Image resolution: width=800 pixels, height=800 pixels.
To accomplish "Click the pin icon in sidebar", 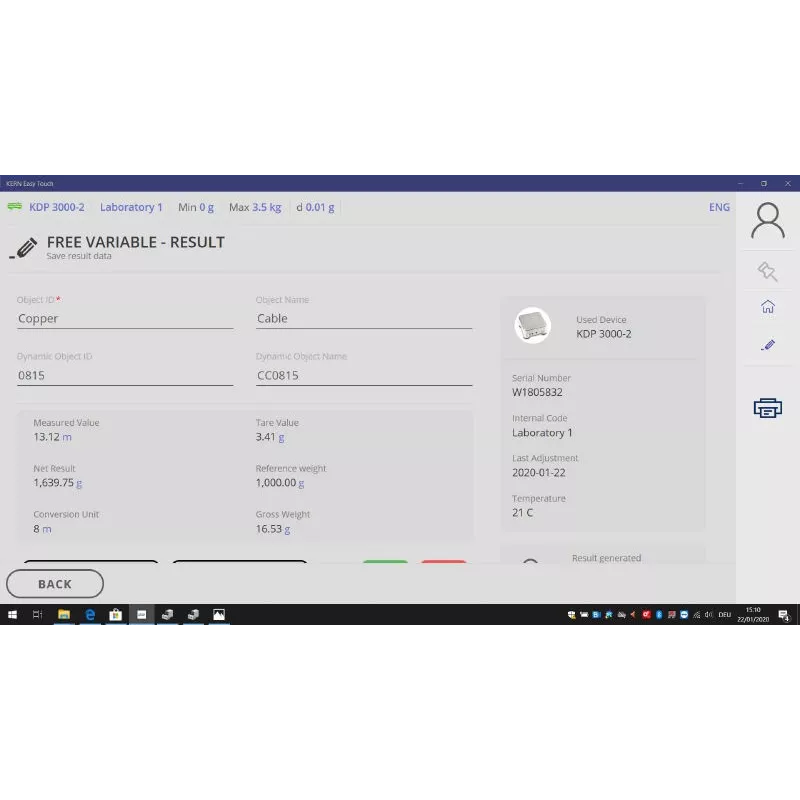I will click(767, 270).
